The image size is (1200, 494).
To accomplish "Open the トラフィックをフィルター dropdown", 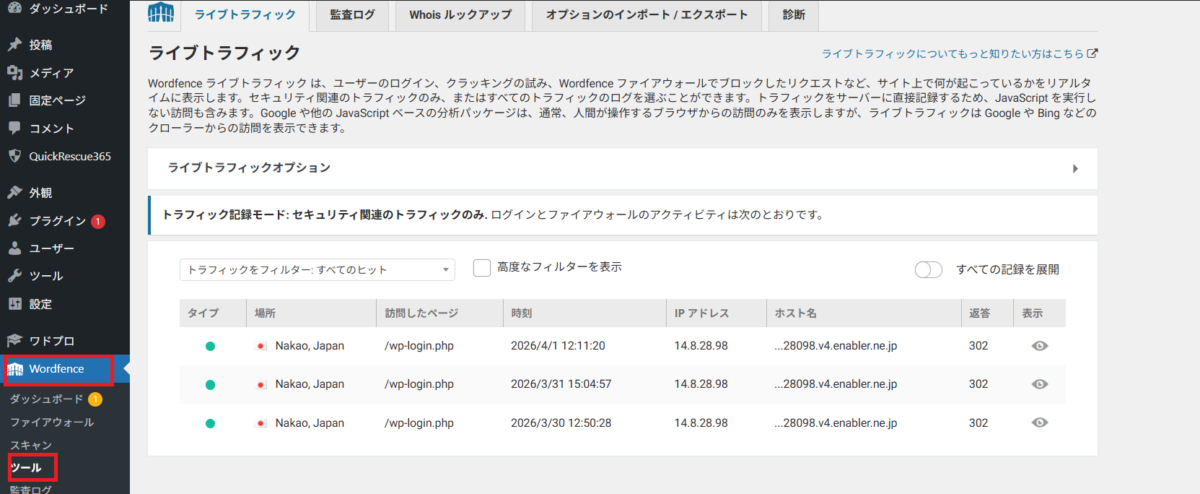I will point(317,270).
